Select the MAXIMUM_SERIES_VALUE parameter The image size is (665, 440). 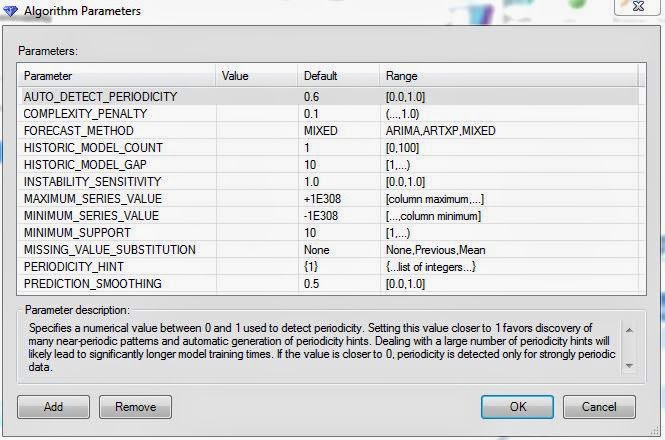pyautogui.click(x=93, y=199)
